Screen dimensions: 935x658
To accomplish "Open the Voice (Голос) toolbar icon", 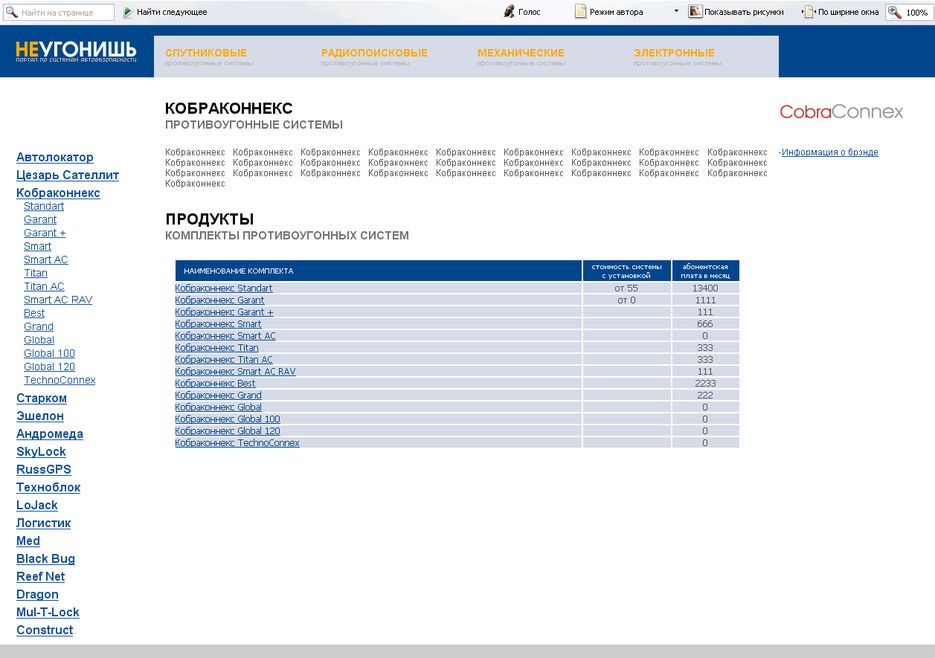I will pos(509,11).
